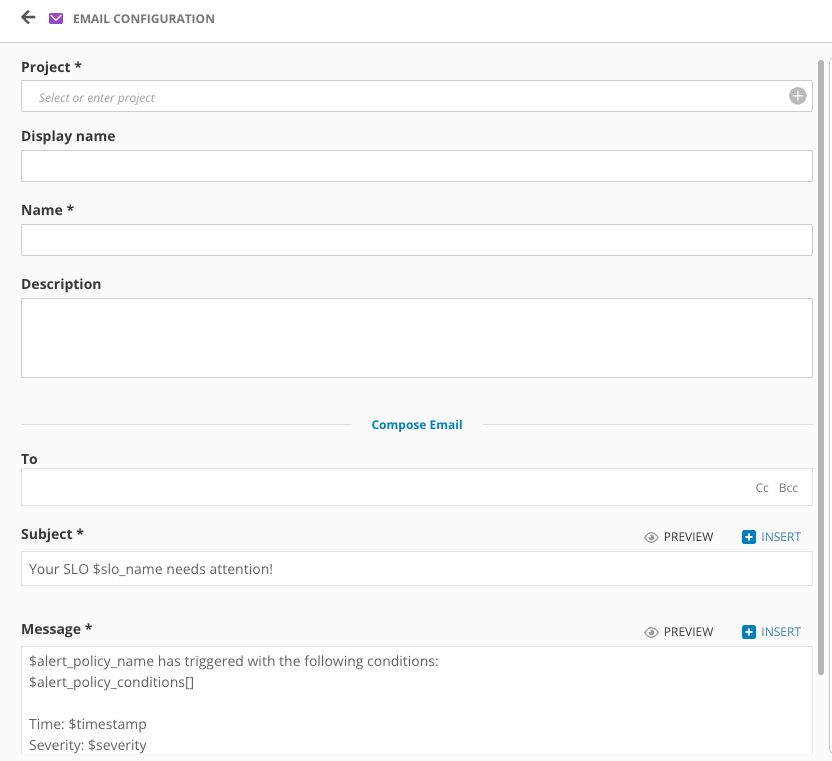The height and width of the screenshot is (761, 832).
Task: Click the plus icon for Message INSERT
Action: (749, 632)
